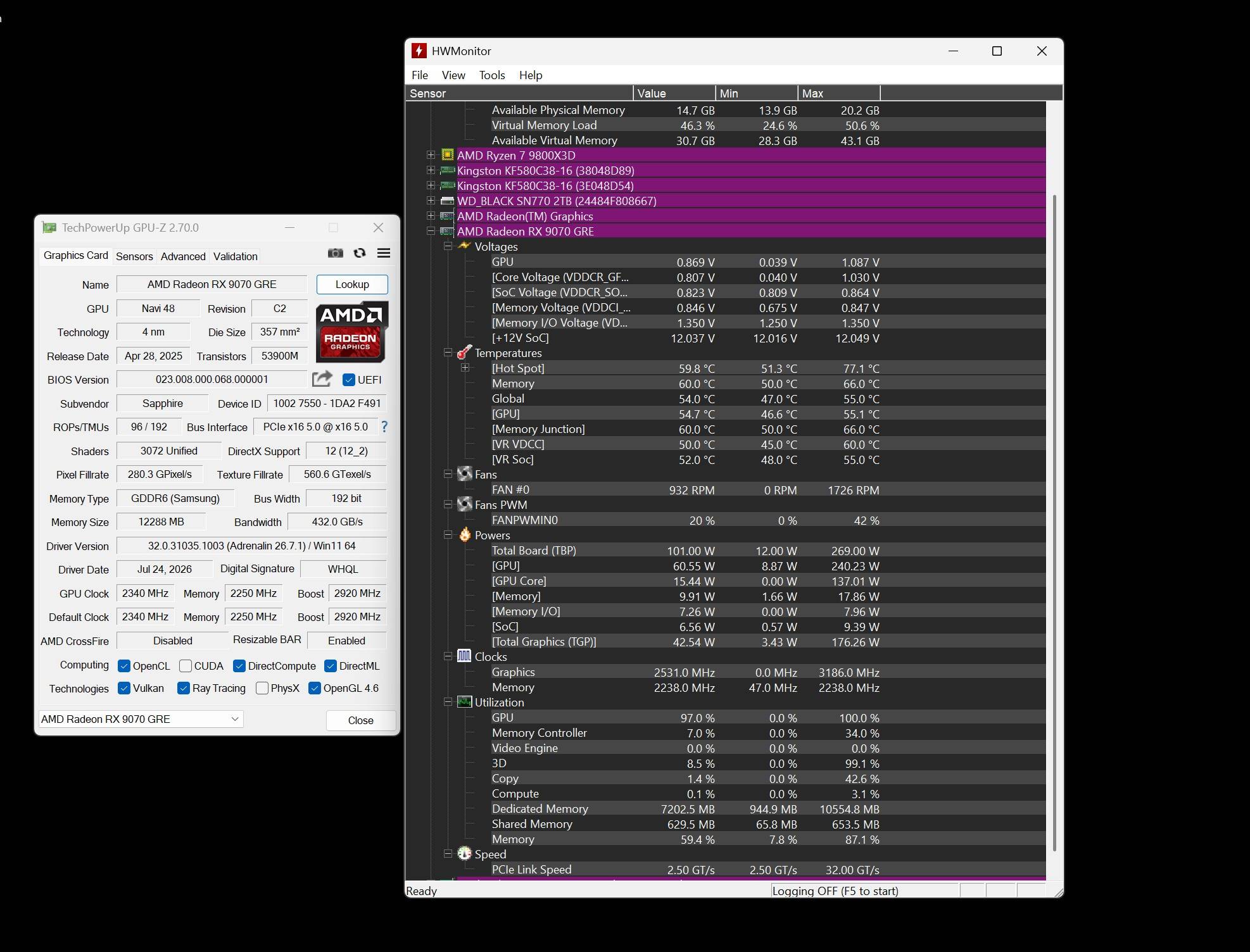Click the Temperatures thermometer icon
Viewport: 1250px width, 952px height.
(465, 352)
